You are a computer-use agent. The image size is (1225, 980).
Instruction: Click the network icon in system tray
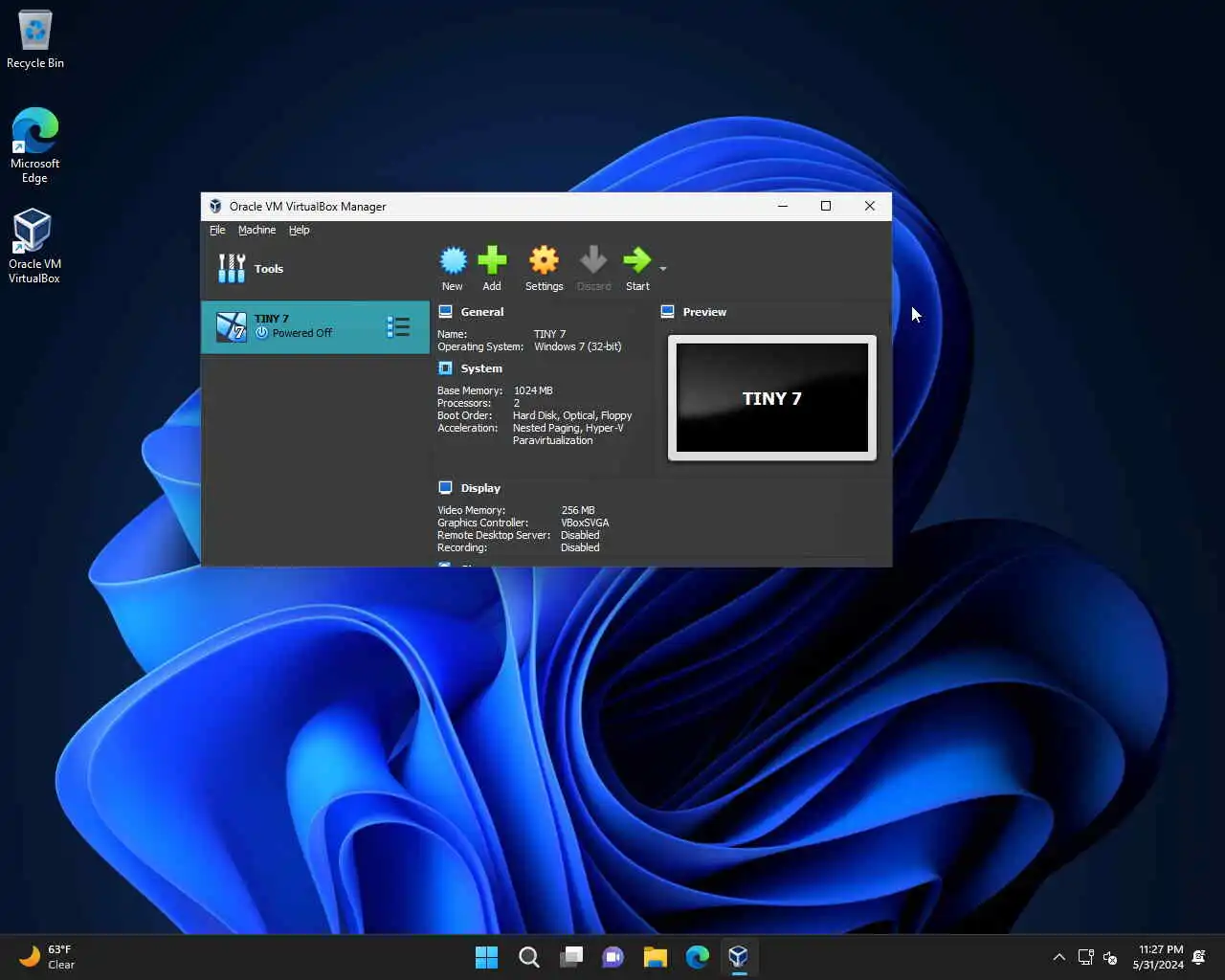[x=1086, y=957]
